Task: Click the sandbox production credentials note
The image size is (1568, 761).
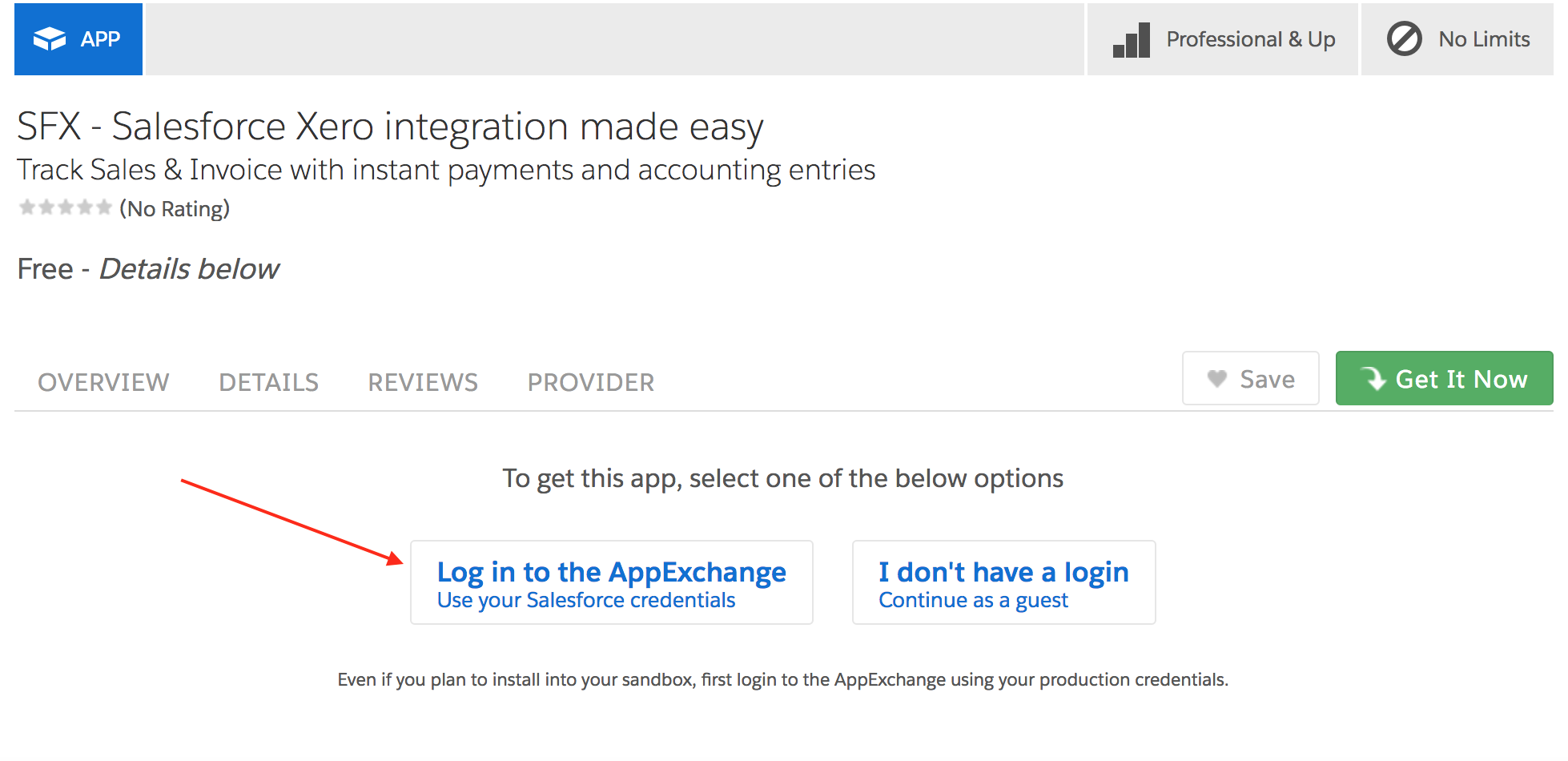Action: [x=783, y=680]
